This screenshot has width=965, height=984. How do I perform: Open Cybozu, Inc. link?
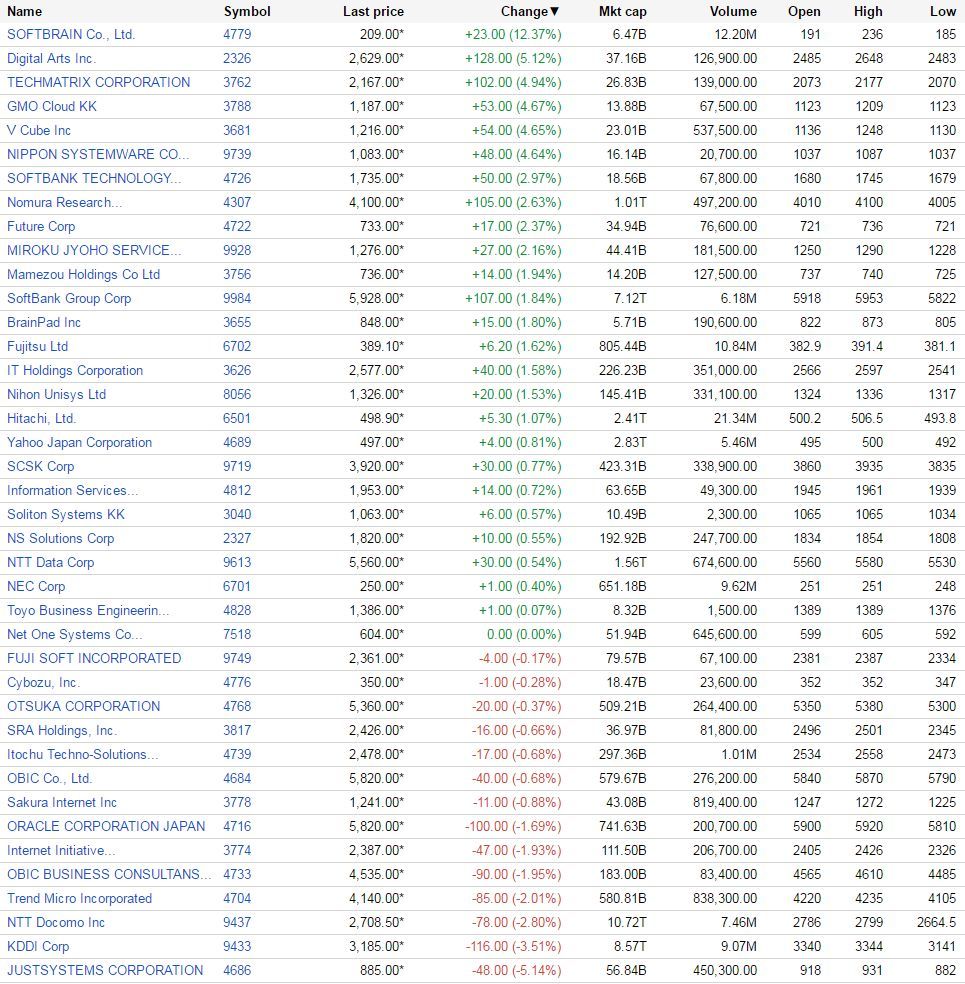point(43,682)
